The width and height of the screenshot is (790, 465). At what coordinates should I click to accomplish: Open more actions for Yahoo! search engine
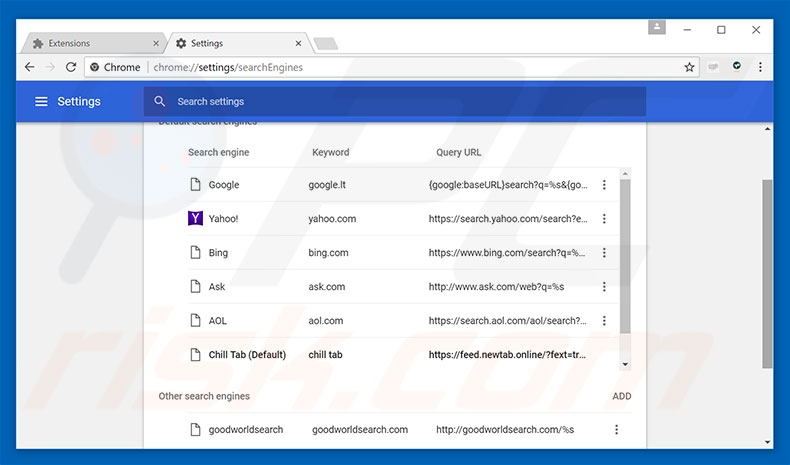click(604, 219)
